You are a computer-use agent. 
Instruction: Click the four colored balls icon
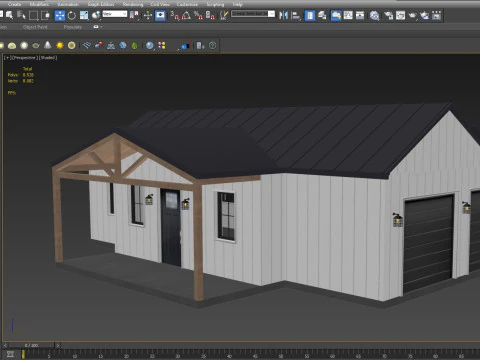[162, 46]
